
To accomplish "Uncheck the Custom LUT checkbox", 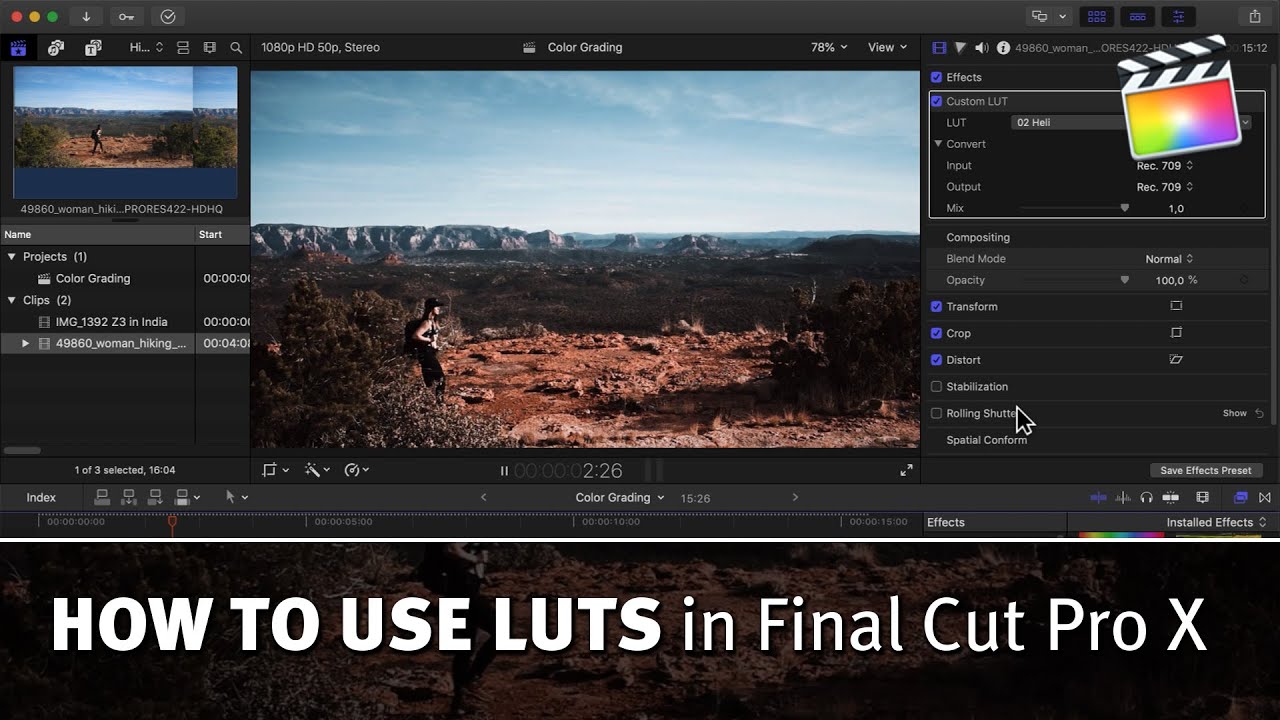I will pos(937,101).
